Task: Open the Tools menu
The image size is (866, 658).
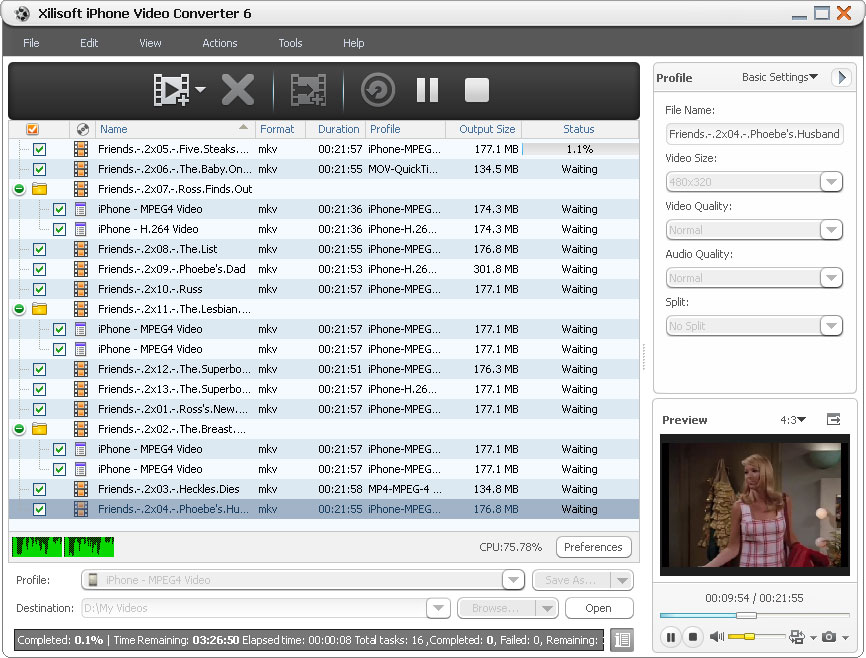Action: click(x=290, y=43)
